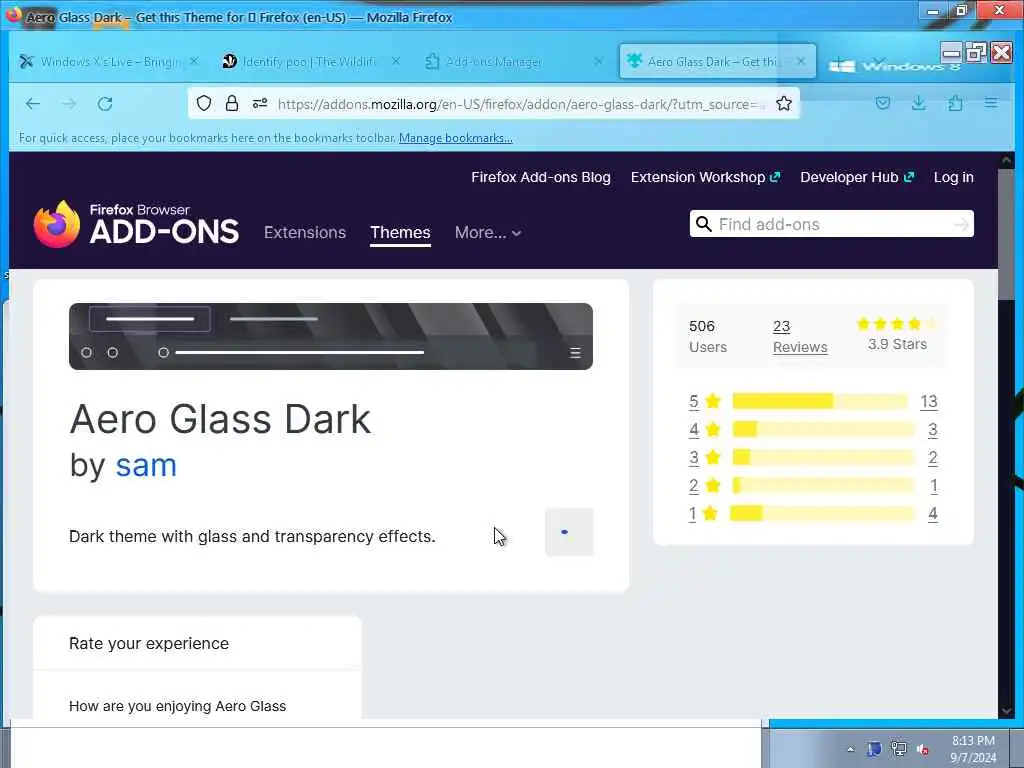Open Firefox Add-ons Blog link
This screenshot has height=768, width=1024.
click(541, 177)
